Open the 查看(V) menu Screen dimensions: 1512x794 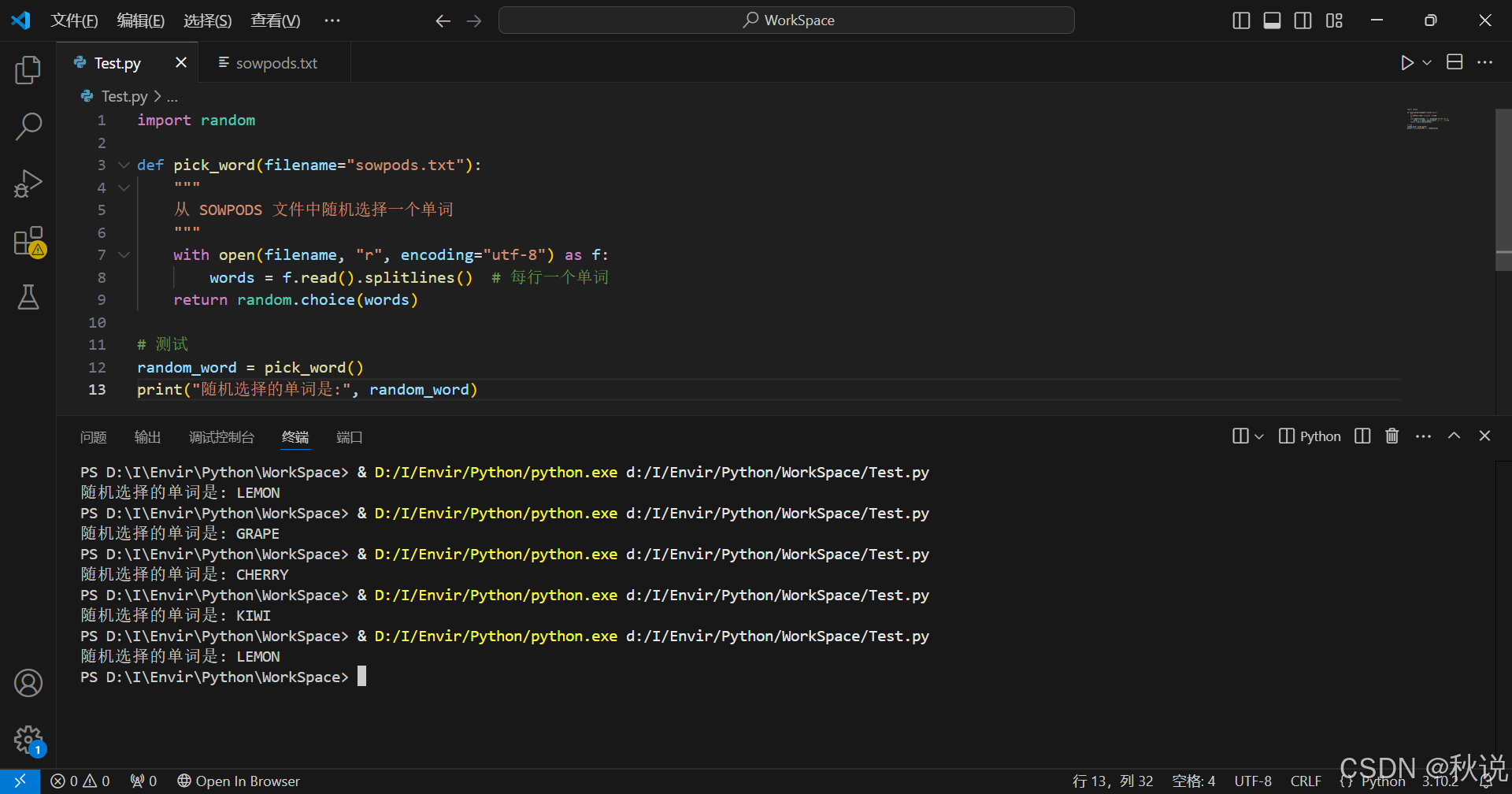[275, 20]
